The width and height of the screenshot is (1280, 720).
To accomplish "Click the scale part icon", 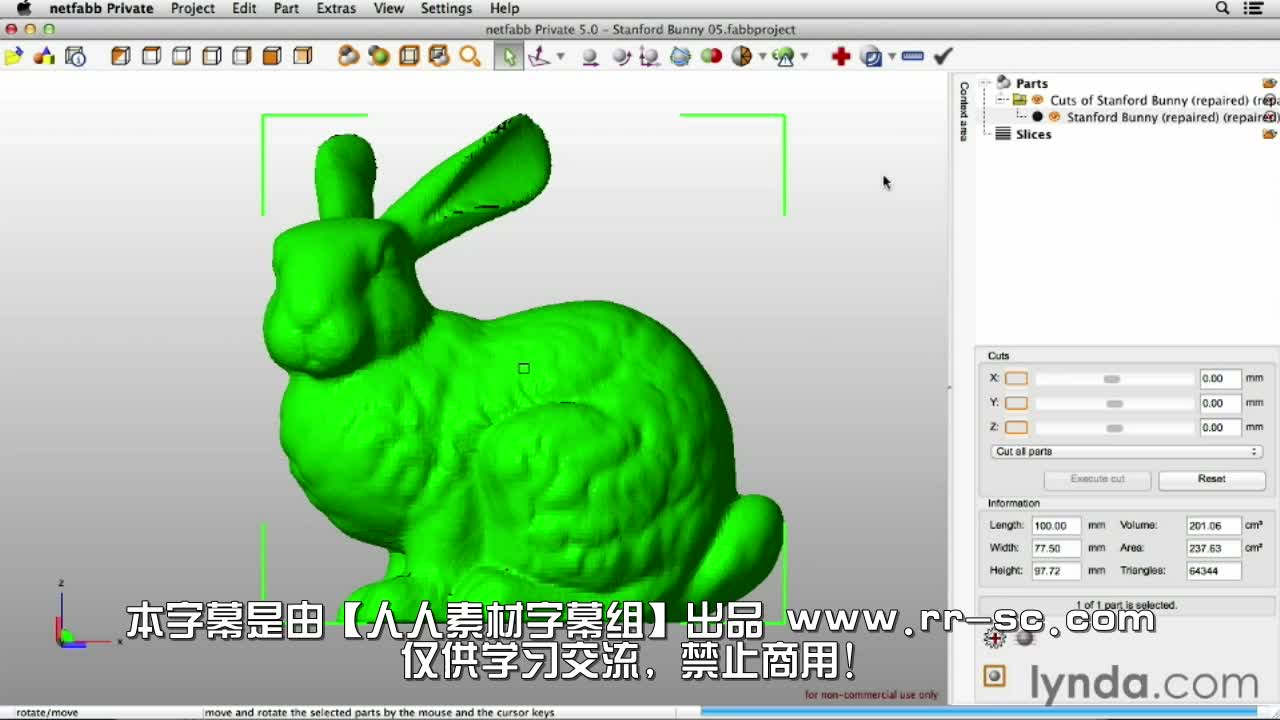I will click(650, 56).
